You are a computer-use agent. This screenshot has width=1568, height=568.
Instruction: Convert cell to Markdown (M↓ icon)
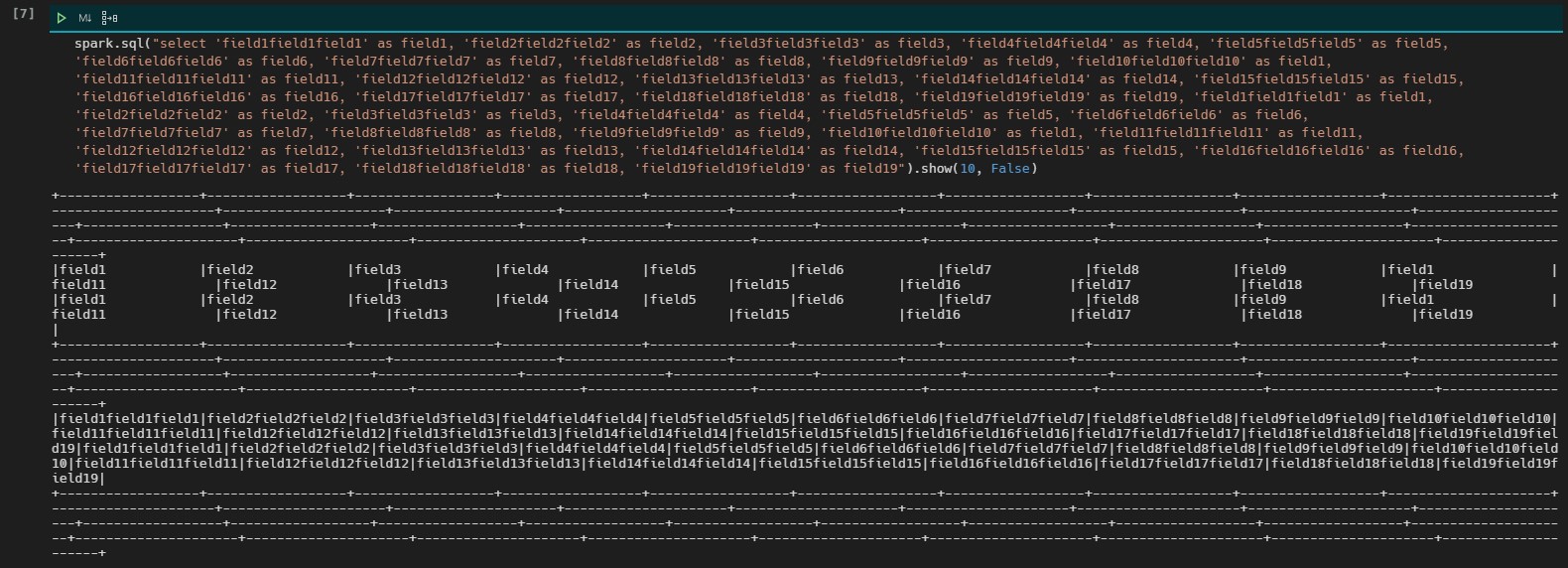pyautogui.click(x=85, y=18)
